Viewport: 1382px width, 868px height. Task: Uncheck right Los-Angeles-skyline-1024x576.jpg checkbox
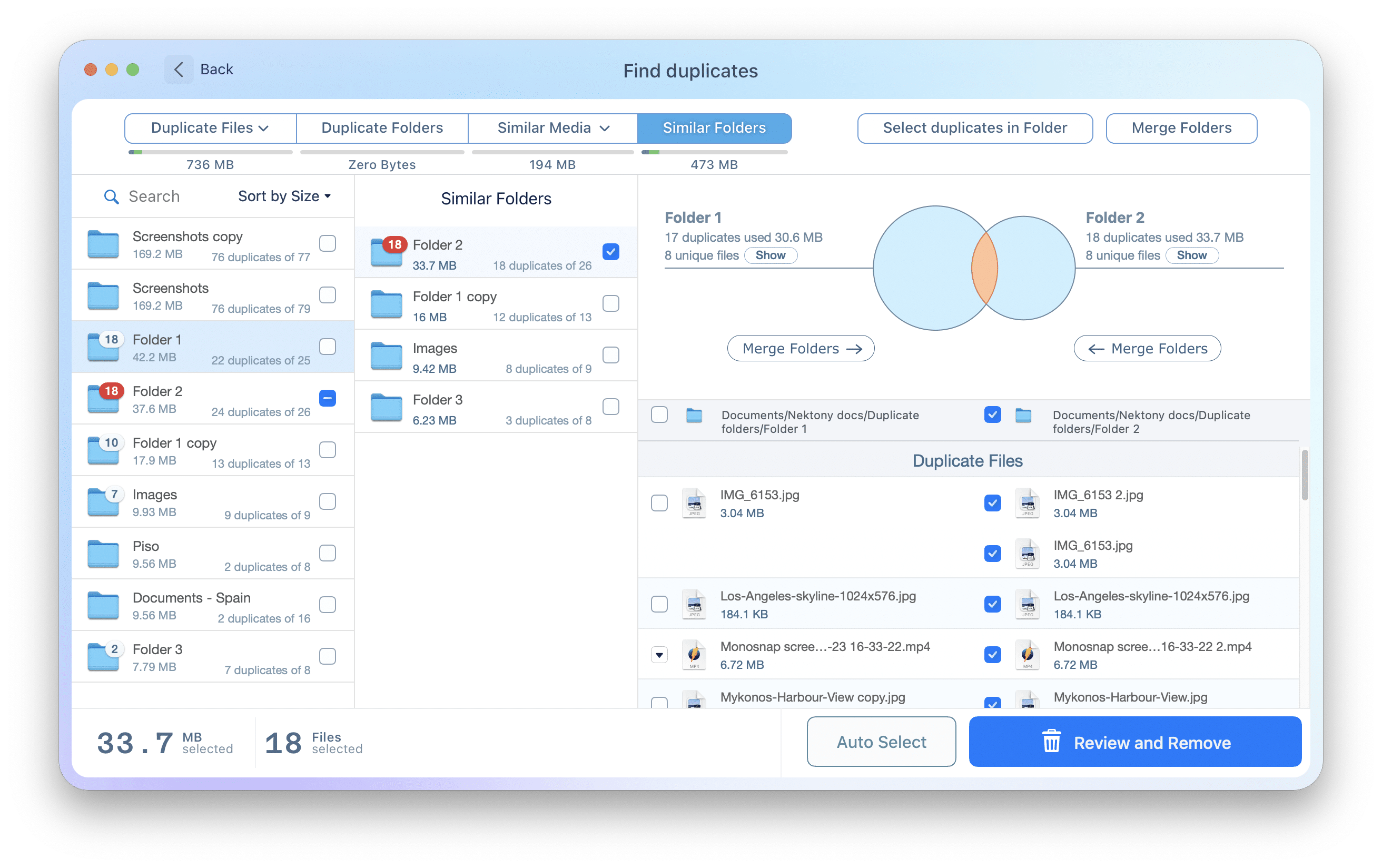(993, 605)
